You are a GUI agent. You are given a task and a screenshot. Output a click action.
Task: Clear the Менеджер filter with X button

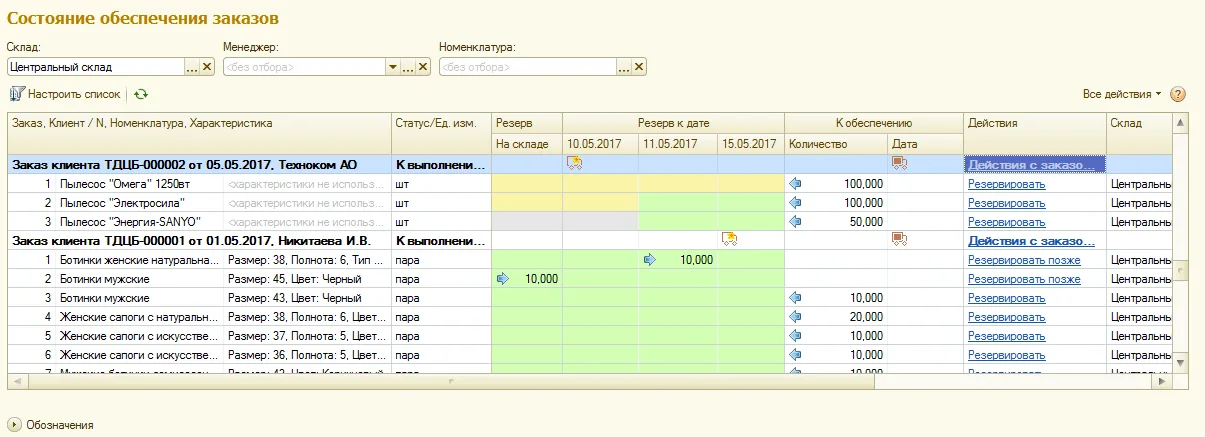tap(423, 67)
